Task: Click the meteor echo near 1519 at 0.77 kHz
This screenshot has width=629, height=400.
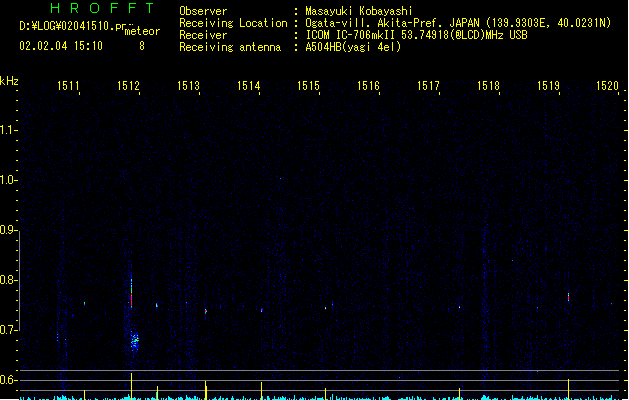Action: pos(568,296)
